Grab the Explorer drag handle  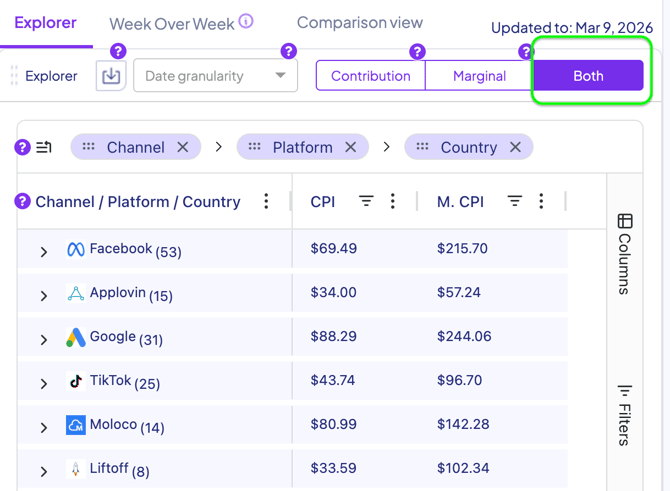pos(14,76)
